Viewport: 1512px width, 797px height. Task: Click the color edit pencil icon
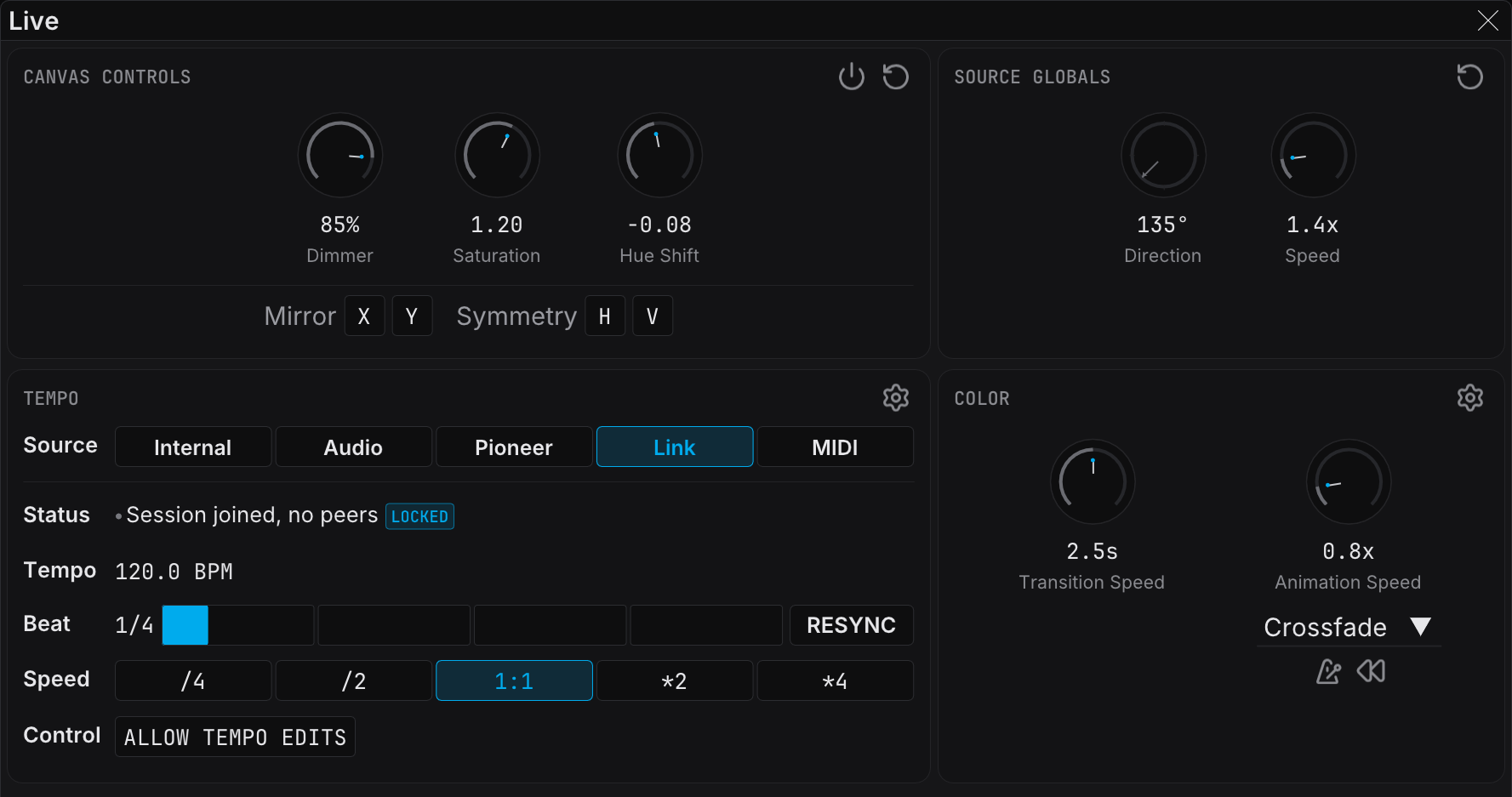[1328, 671]
